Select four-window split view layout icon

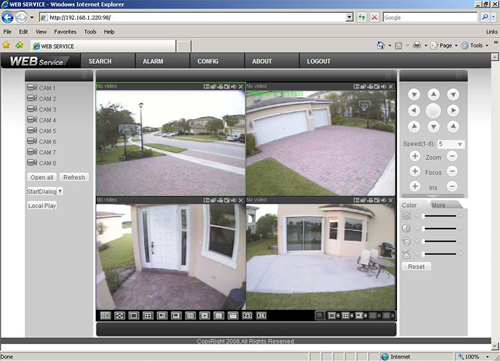pos(148,315)
